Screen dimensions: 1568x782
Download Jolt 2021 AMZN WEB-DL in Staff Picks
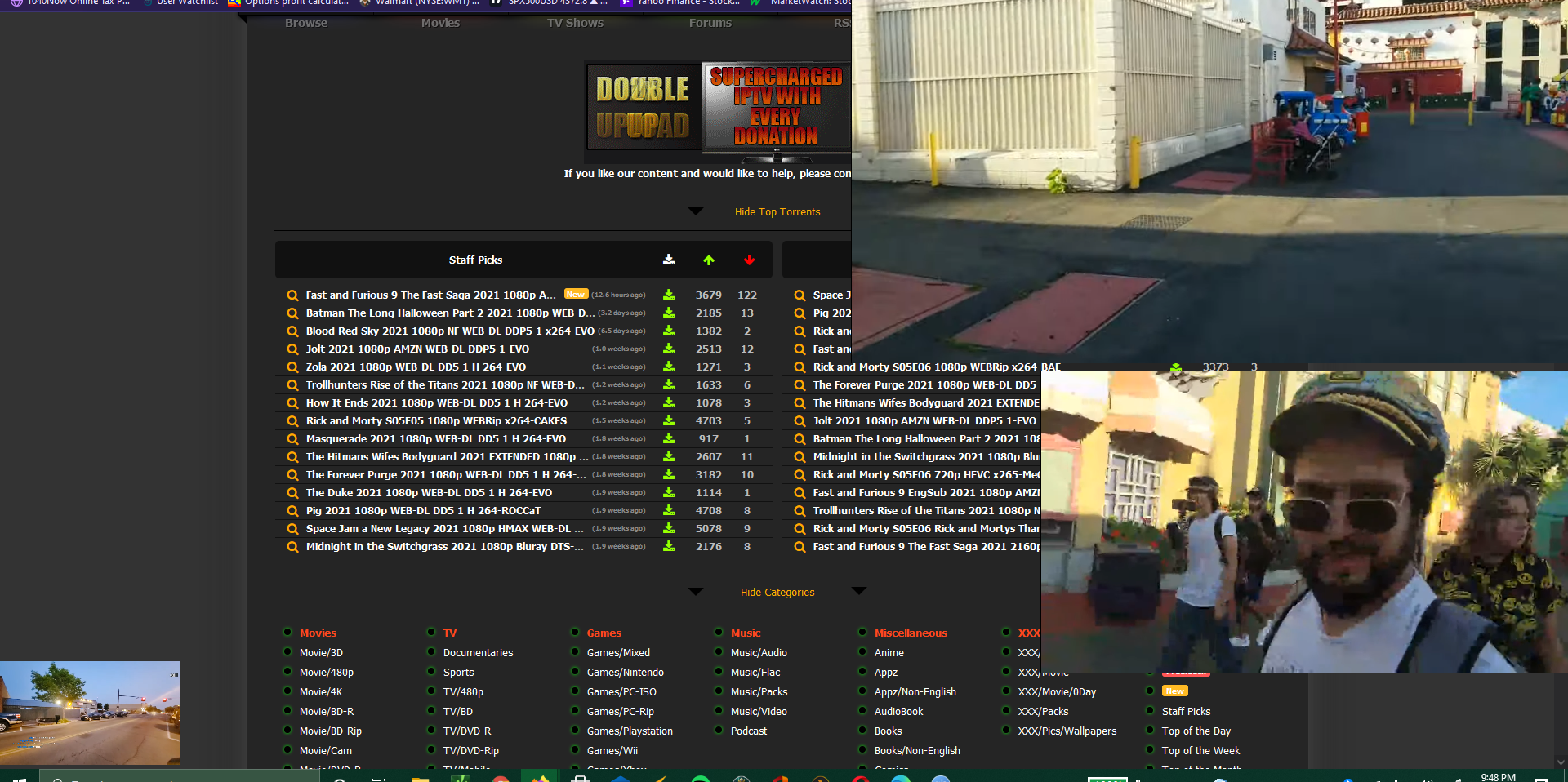pos(669,349)
